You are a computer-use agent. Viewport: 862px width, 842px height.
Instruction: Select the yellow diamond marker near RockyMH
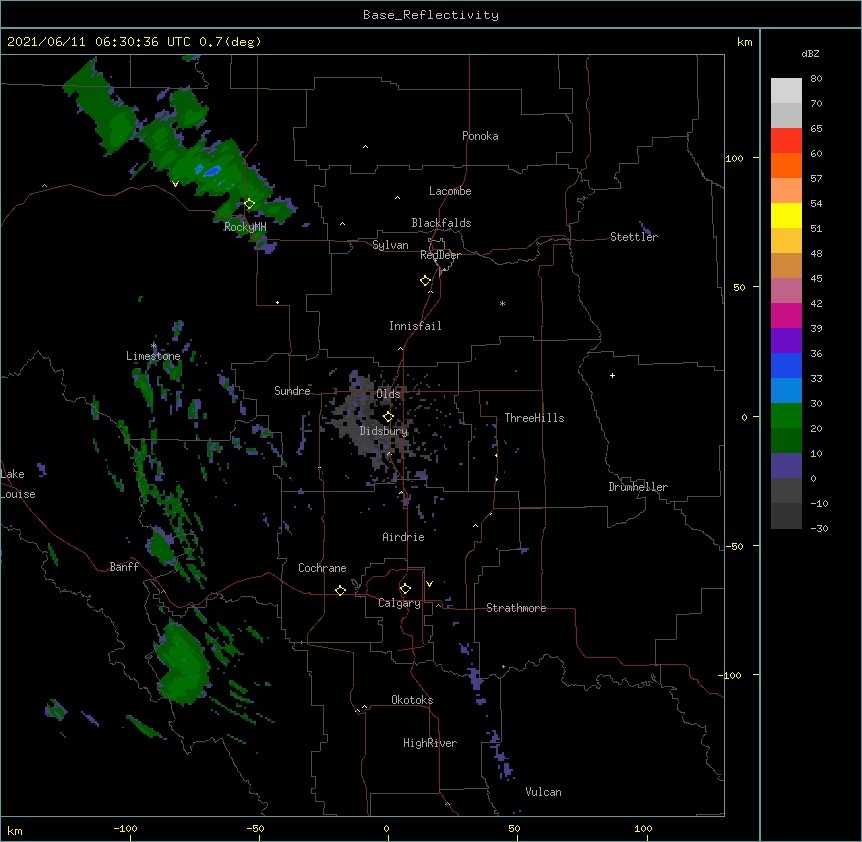click(x=249, y=204)
